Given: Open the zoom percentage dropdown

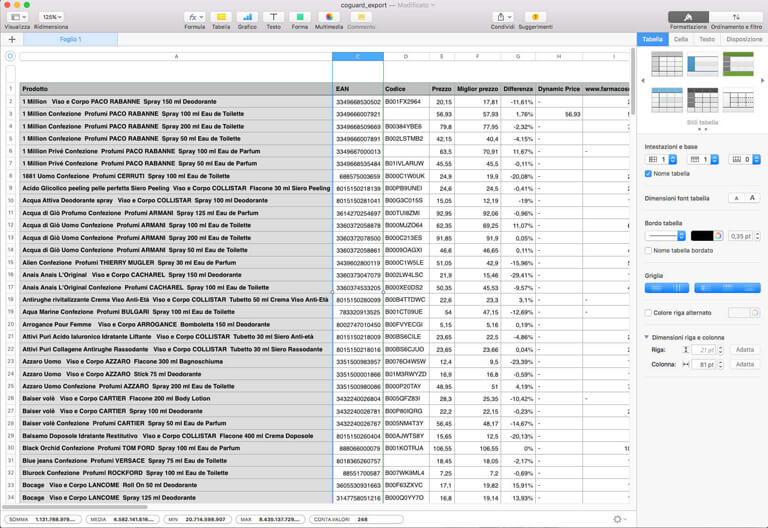Looking at the screenshot, I should pyautogui.click(x=51, y=17).
